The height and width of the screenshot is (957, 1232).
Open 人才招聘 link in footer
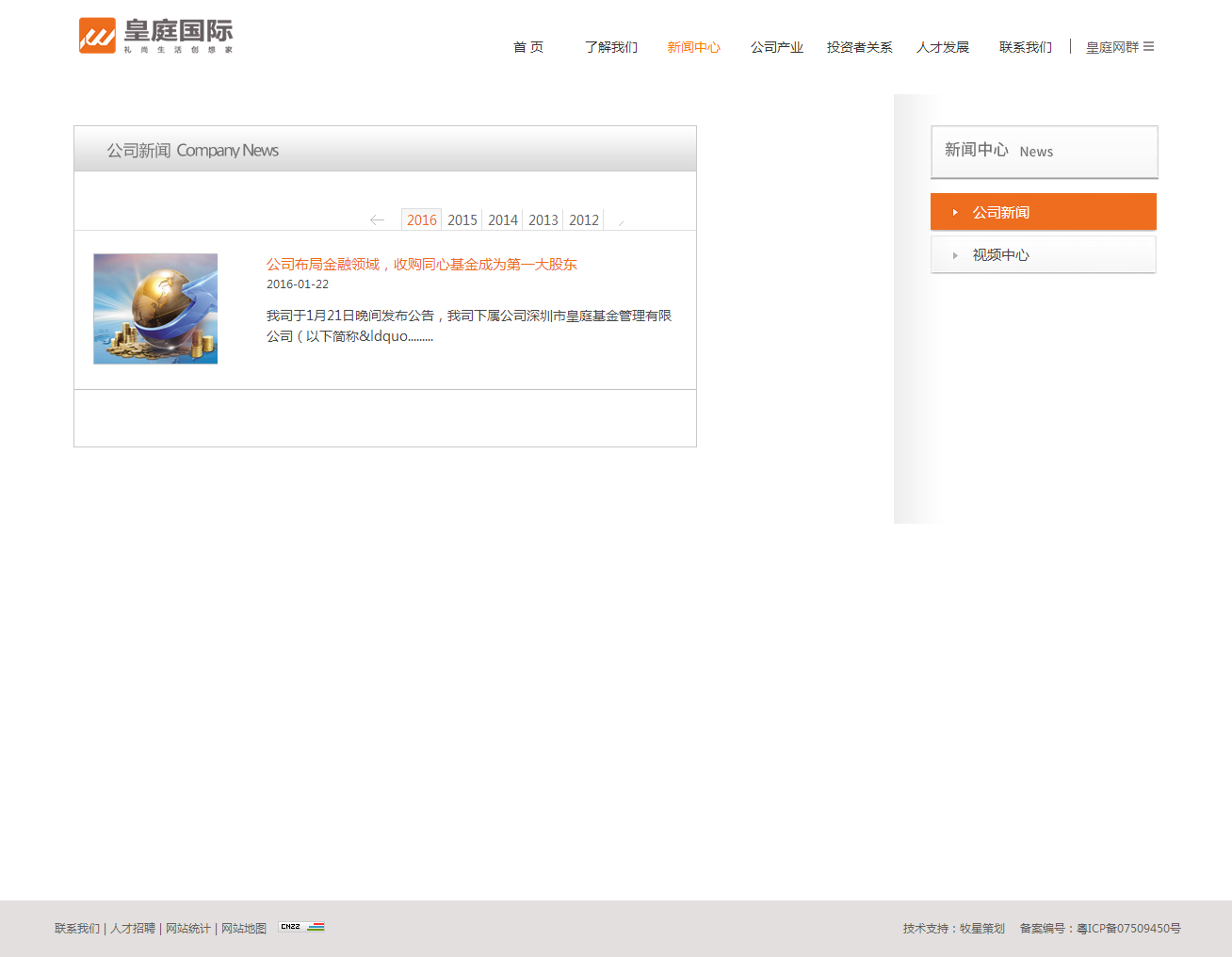point(133,929)
